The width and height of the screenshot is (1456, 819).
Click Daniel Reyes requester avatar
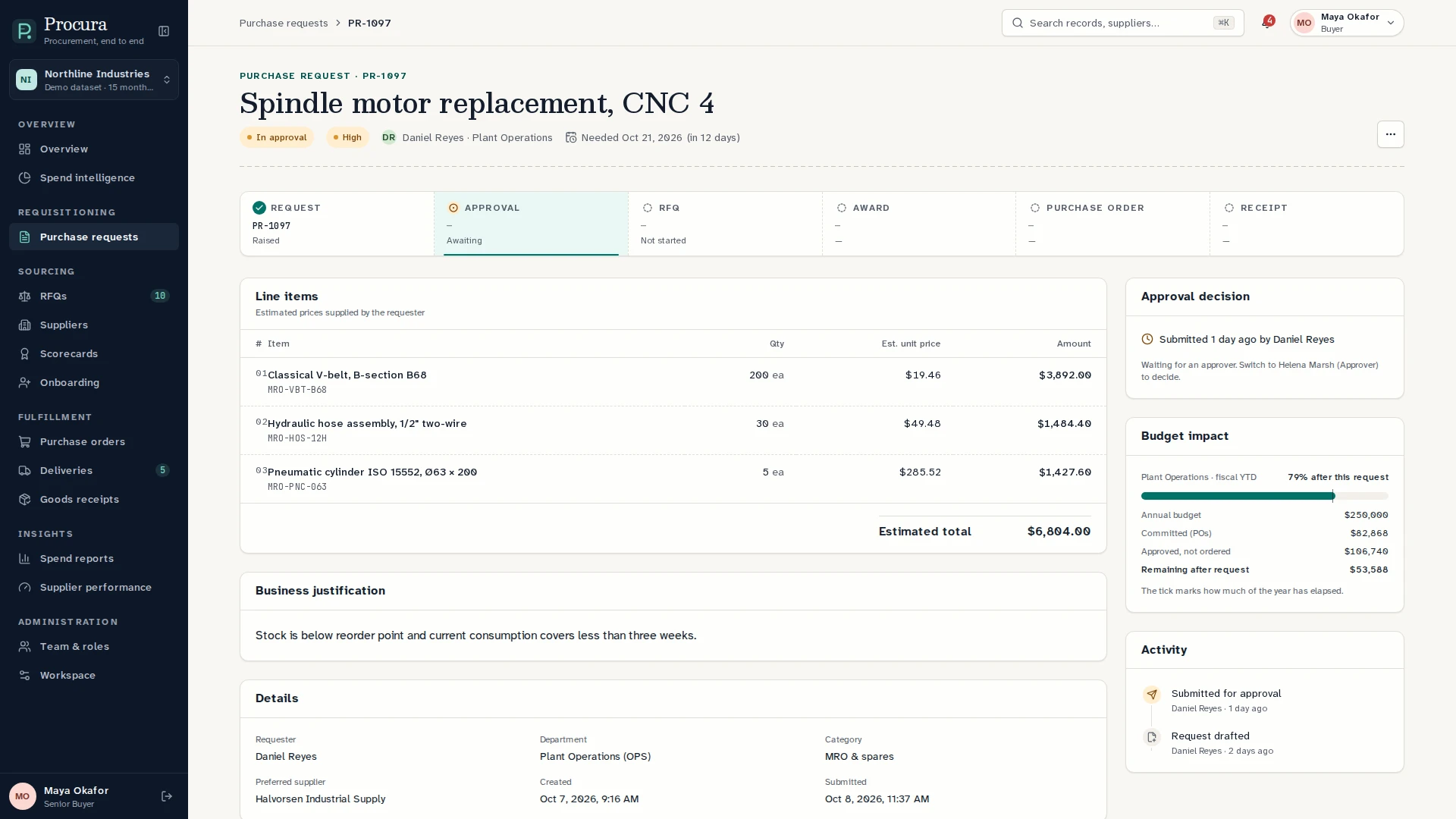coord(388,137)
